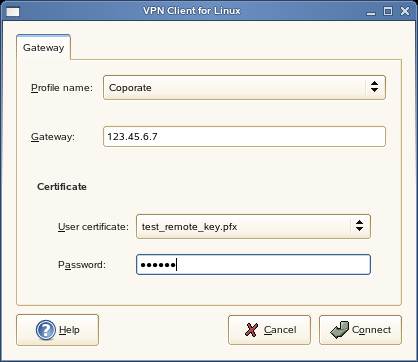Screen dimensions: 418x362
Task: Click the Profile name dropdown arrows
Action: tap(374, 87)
